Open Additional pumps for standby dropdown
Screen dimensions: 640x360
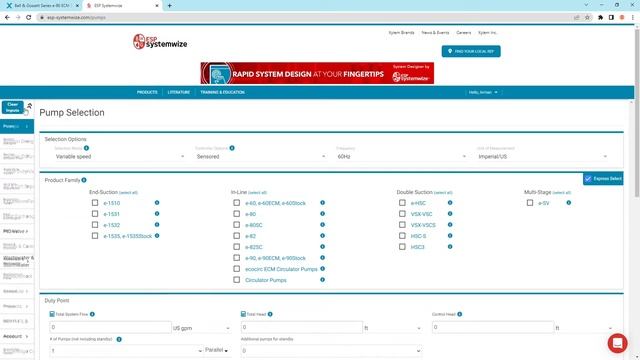(331, 351)
